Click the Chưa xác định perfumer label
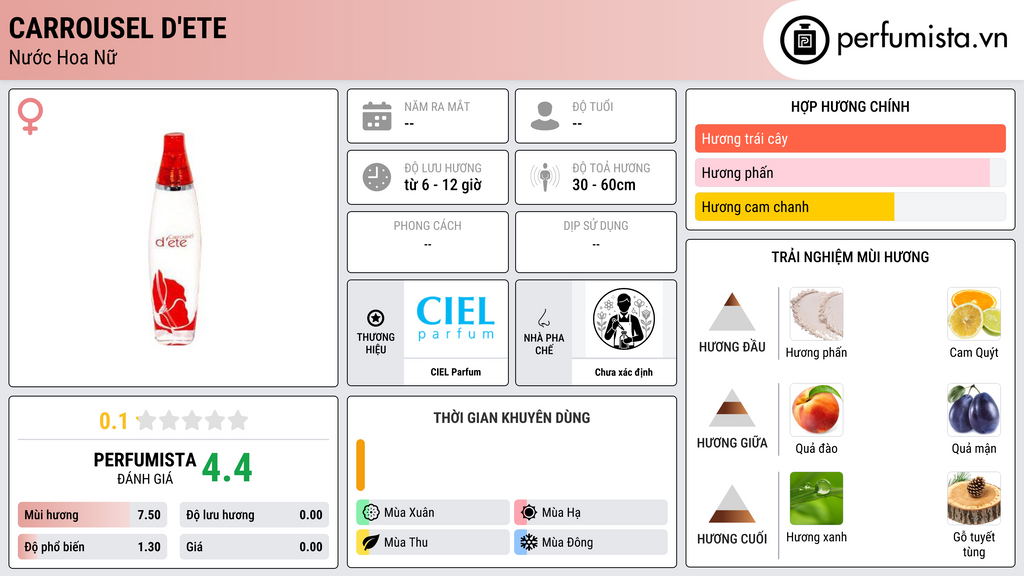 (x=624, y=372)
